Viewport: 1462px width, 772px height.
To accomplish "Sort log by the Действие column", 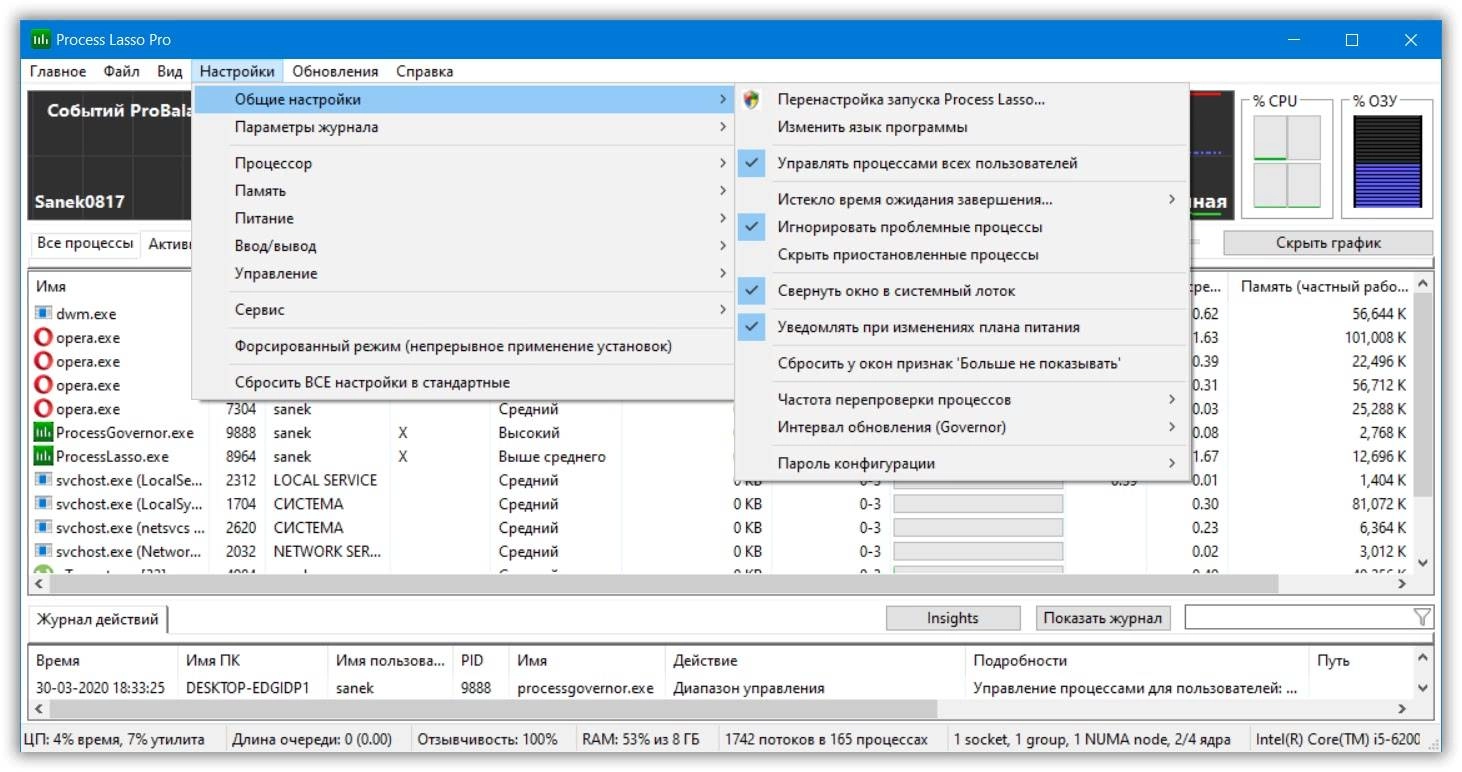I will coord(814,661).
